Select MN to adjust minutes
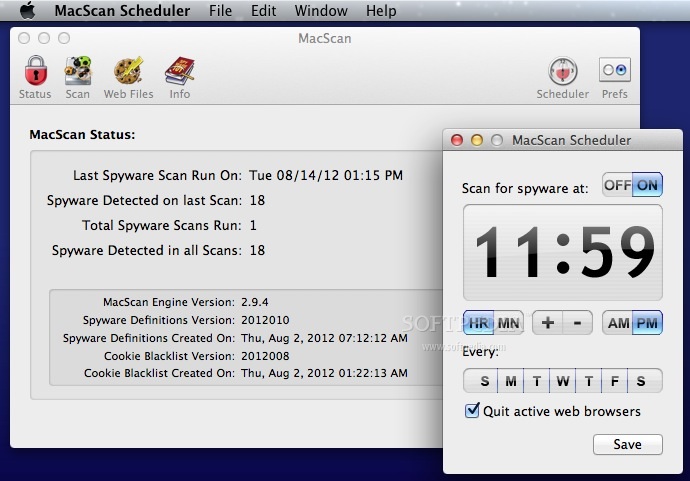This screenshot has height=481, width=690. [509, 323]
